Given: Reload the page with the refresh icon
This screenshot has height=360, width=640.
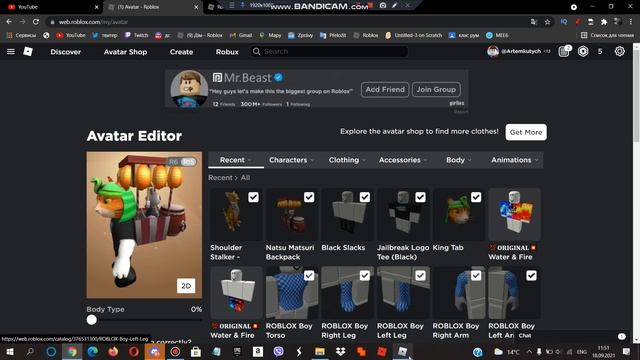Looking at the screenshot, I should click(36, 22).
